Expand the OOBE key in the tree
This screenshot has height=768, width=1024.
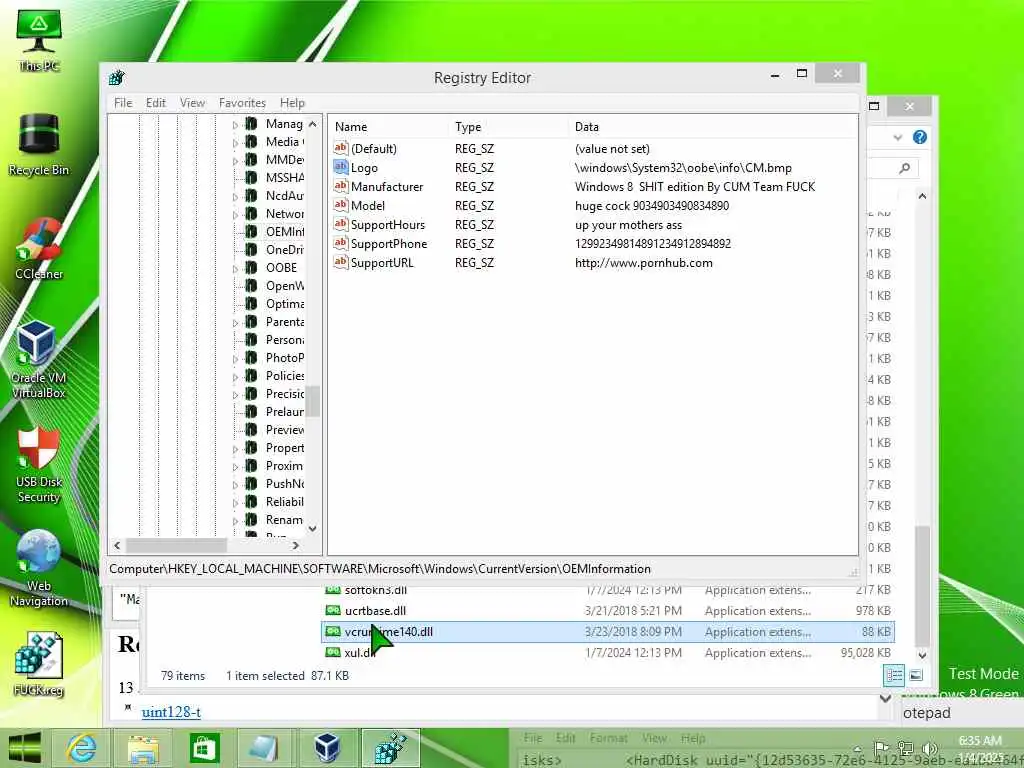235,268
